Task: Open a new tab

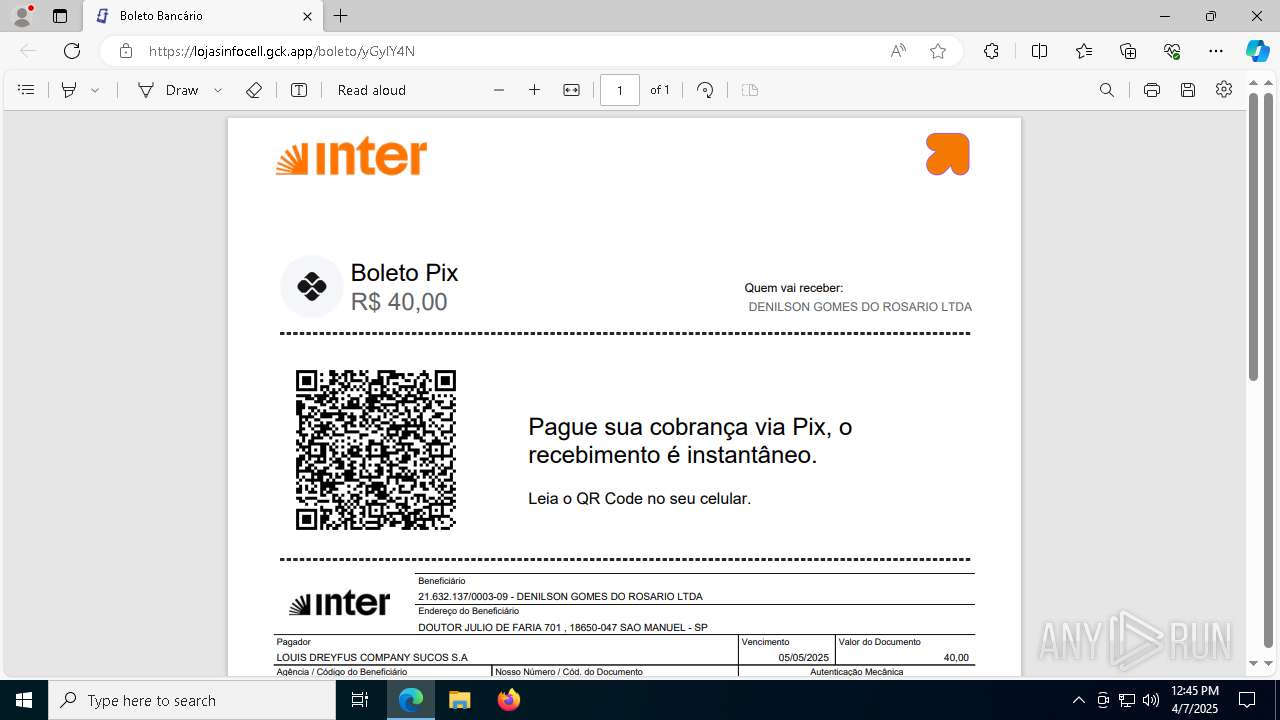Action: (341, 16)
